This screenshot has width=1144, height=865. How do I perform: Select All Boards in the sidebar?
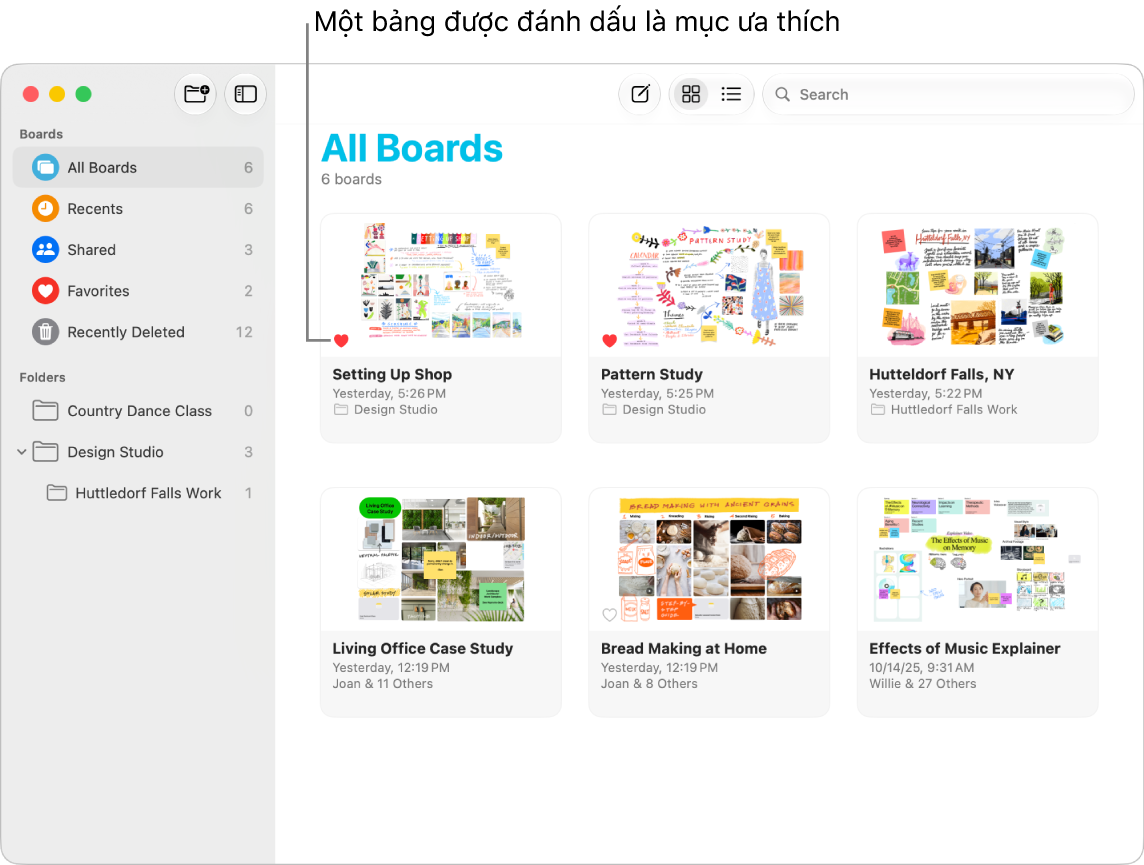tap(138, 168)
